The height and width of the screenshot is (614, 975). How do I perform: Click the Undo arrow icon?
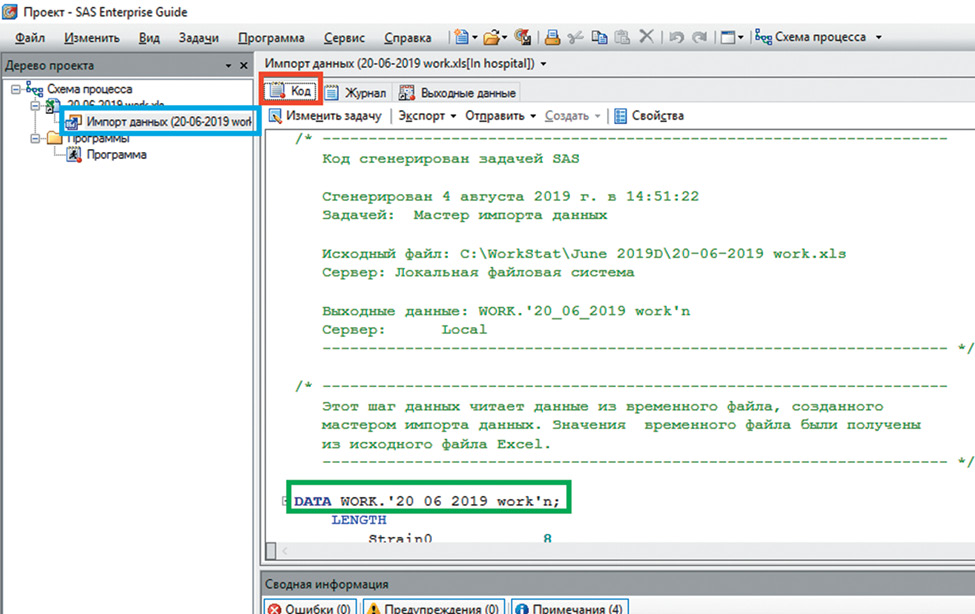pos(677,38)
